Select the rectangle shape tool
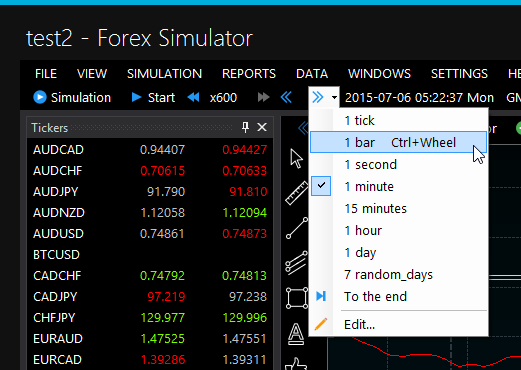The image size is (521, 370). 297,298
